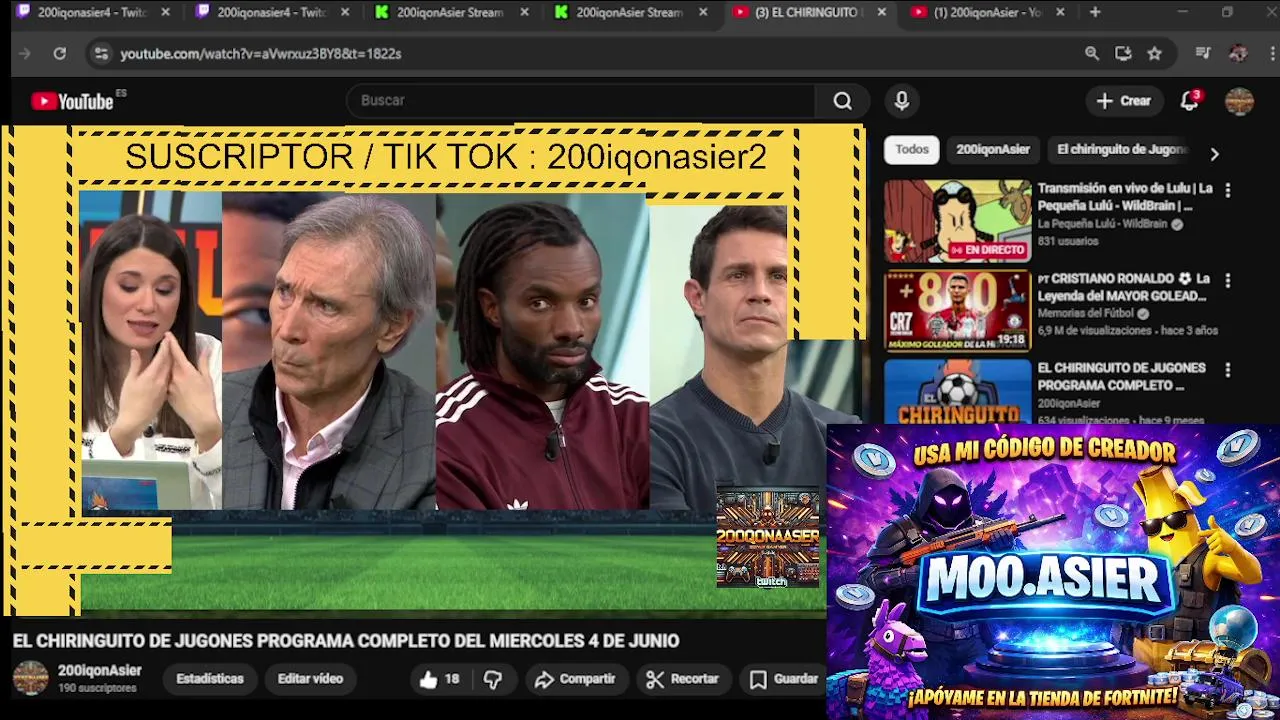Open Estadísticas for this video
Viewport: 1280px width, 720px height.
(x=210, y=679)
